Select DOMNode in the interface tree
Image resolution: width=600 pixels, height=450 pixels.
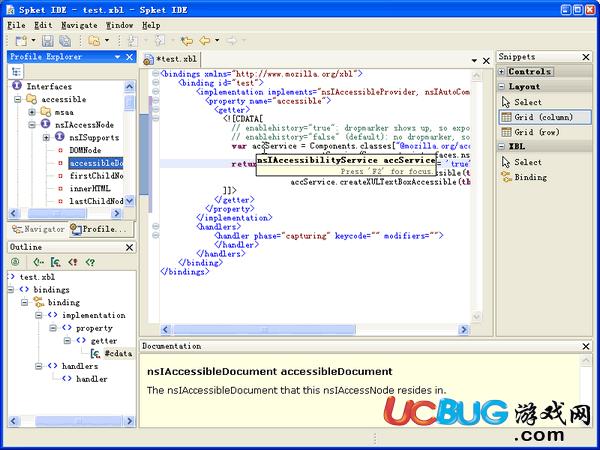tap(85, 150)
